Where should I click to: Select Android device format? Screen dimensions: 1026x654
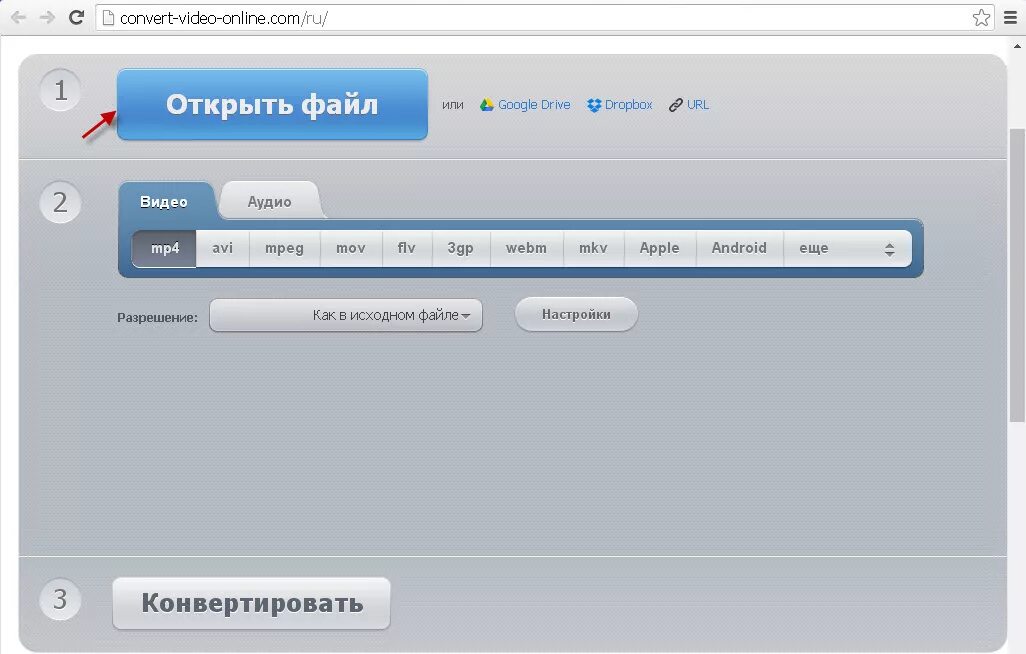(739, 248)
